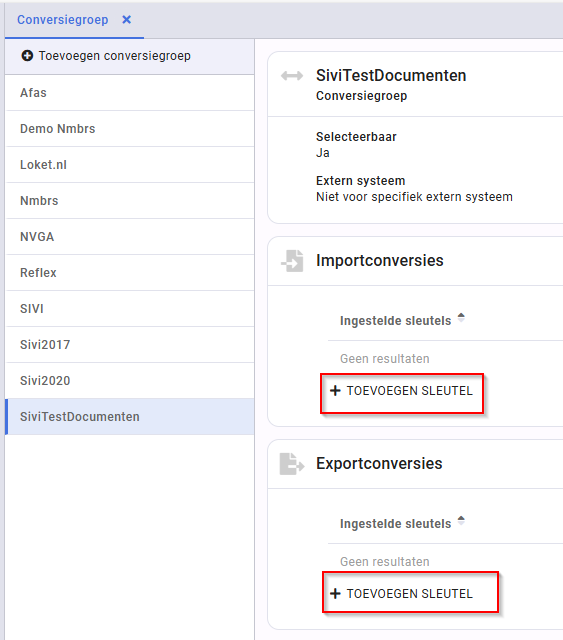The width and height of the screenshot is (563, 640).
Task: Select the Sivi2020 conversion group
Action: [129, 380]
